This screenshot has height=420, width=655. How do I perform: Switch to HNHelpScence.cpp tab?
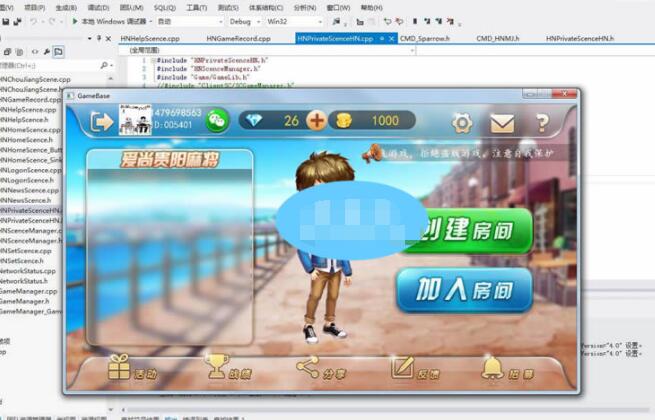150,38
